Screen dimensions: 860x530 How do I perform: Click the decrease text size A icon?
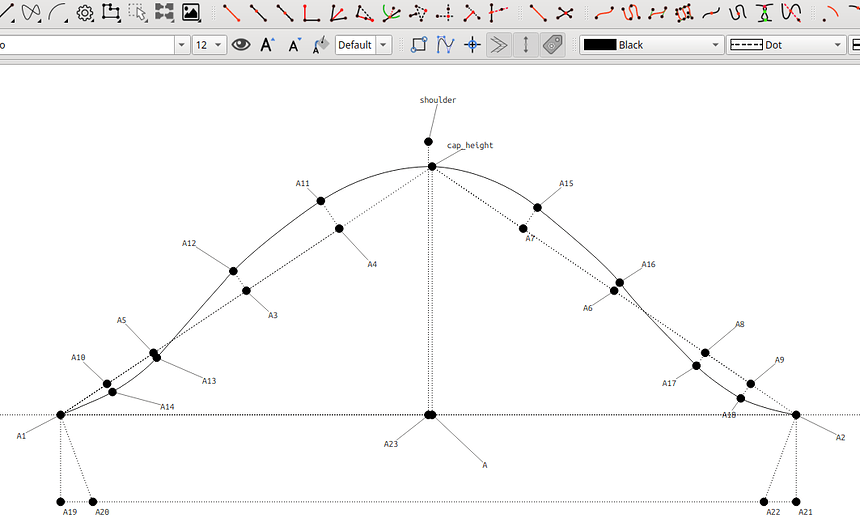pyautogui.click(x=294, y=45)
